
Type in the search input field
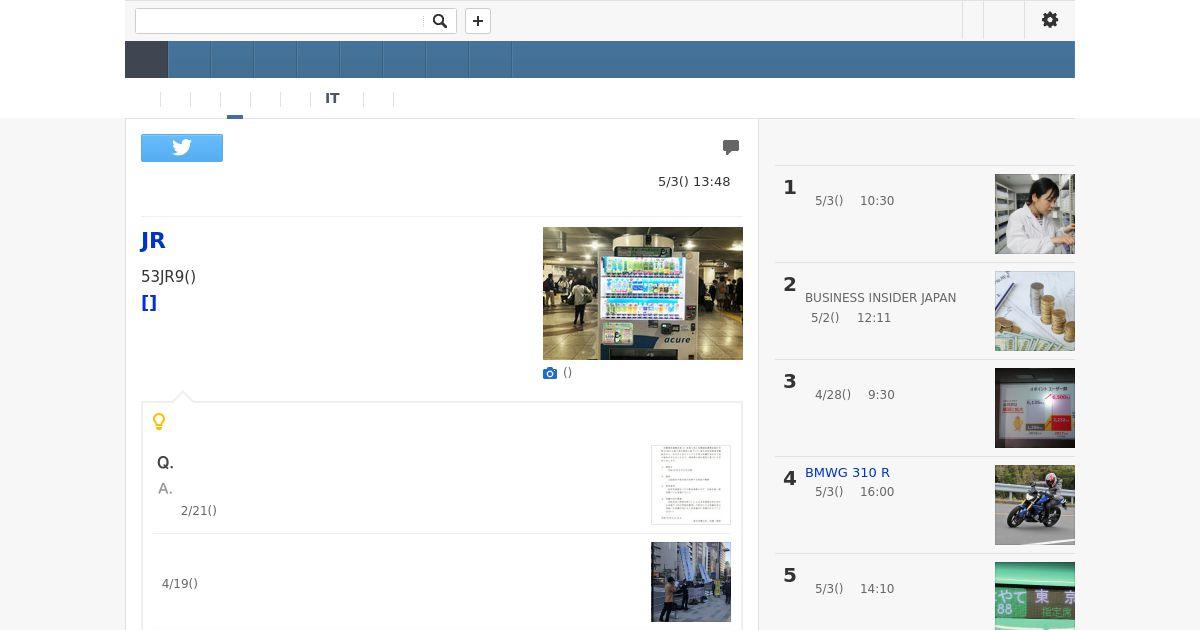tap(280, 21)
